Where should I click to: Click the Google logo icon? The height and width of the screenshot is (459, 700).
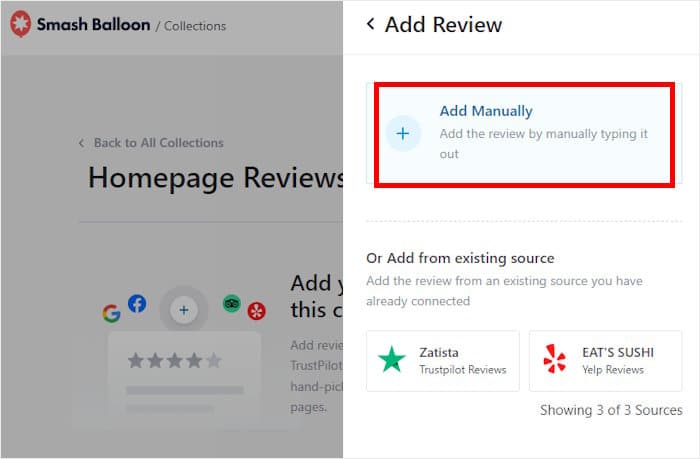point(111,313)
